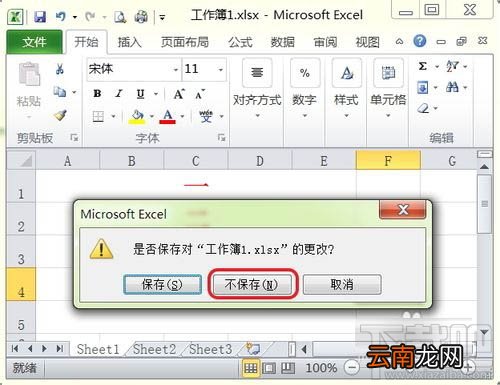Screen dimensions: 500x385
Task: Click the Undo arrow icon
Action: (60, 16)
